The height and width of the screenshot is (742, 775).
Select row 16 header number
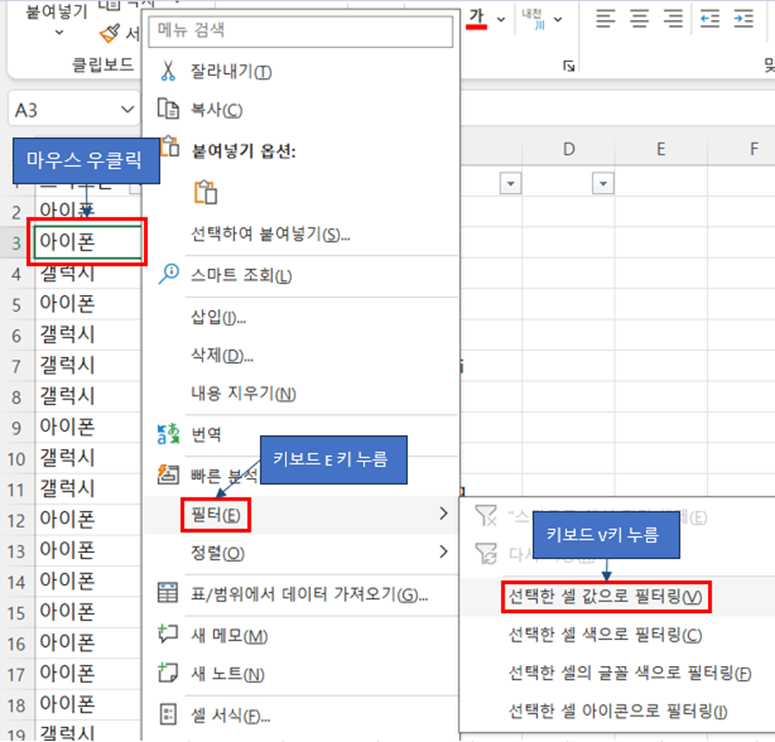17,644
